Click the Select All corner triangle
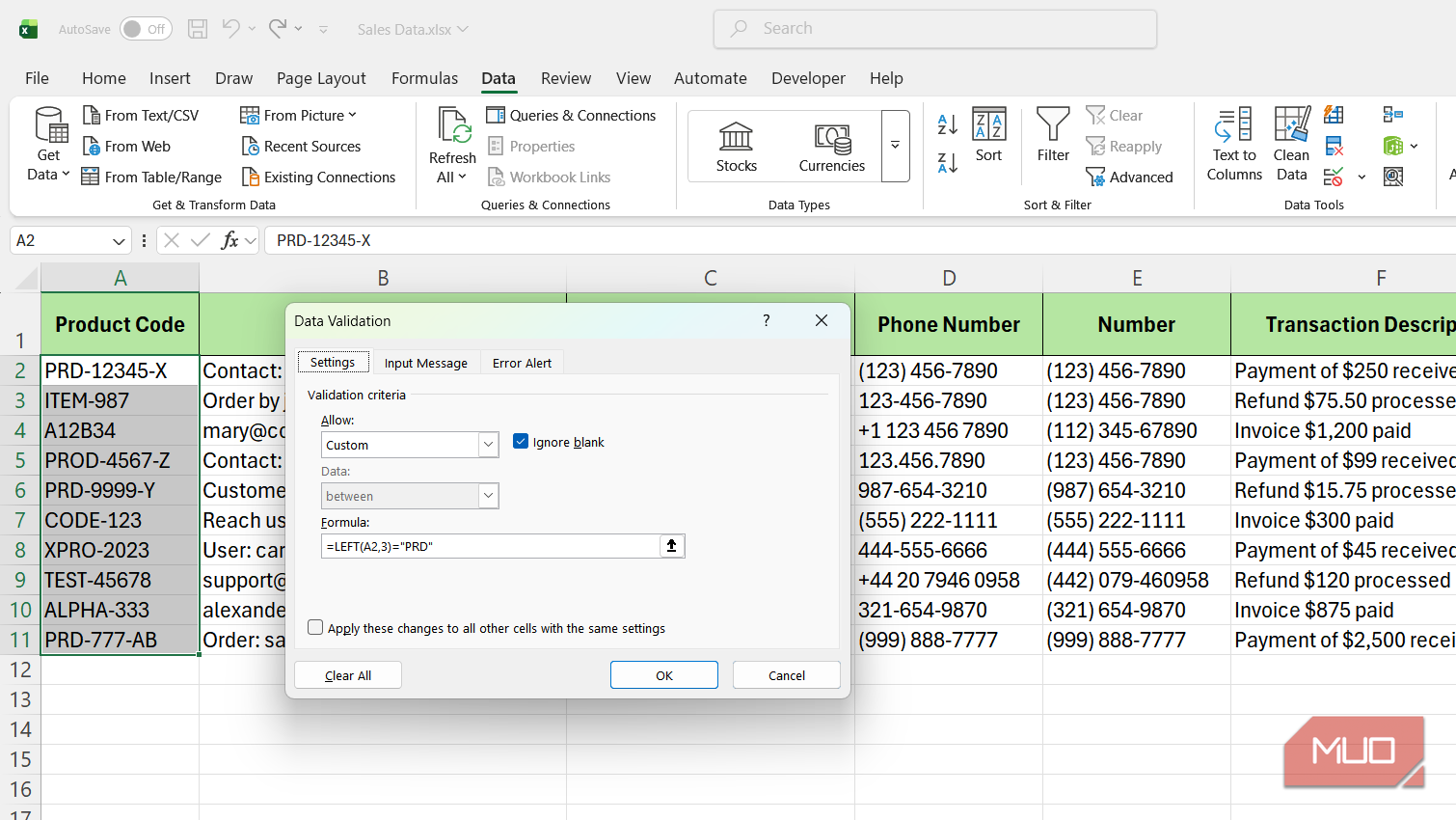 (x=26, y=278)
